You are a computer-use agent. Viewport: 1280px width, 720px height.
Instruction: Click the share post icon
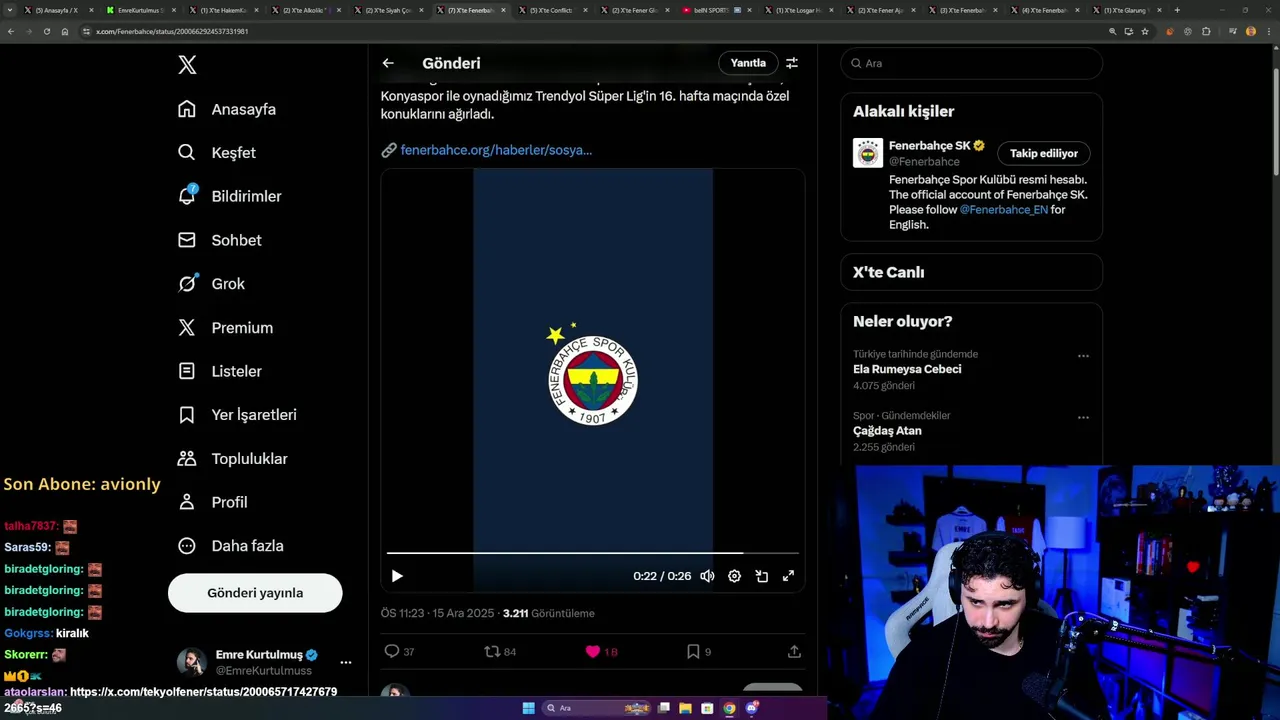[x=794, y=651]
